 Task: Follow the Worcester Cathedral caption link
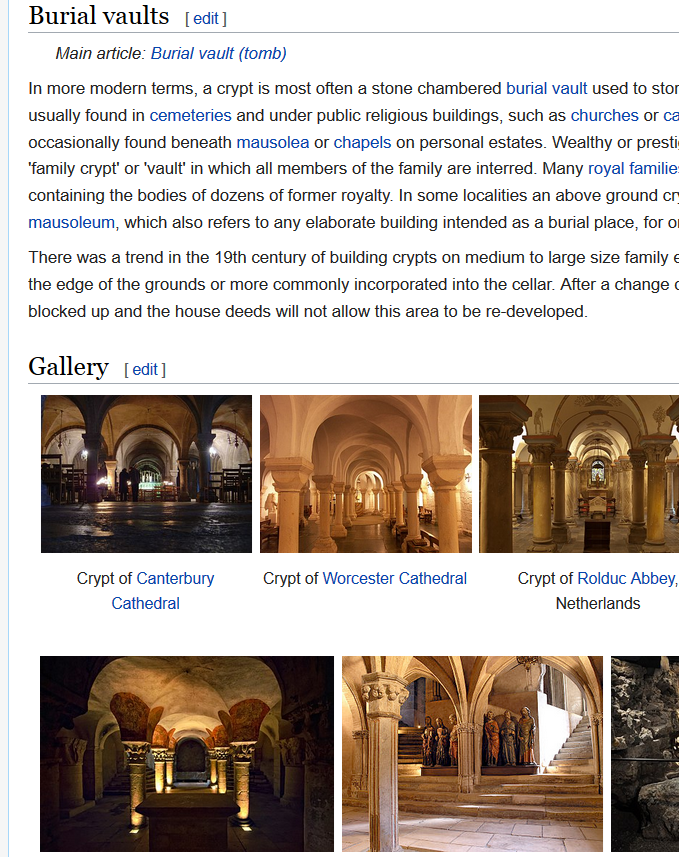(394, 578)
